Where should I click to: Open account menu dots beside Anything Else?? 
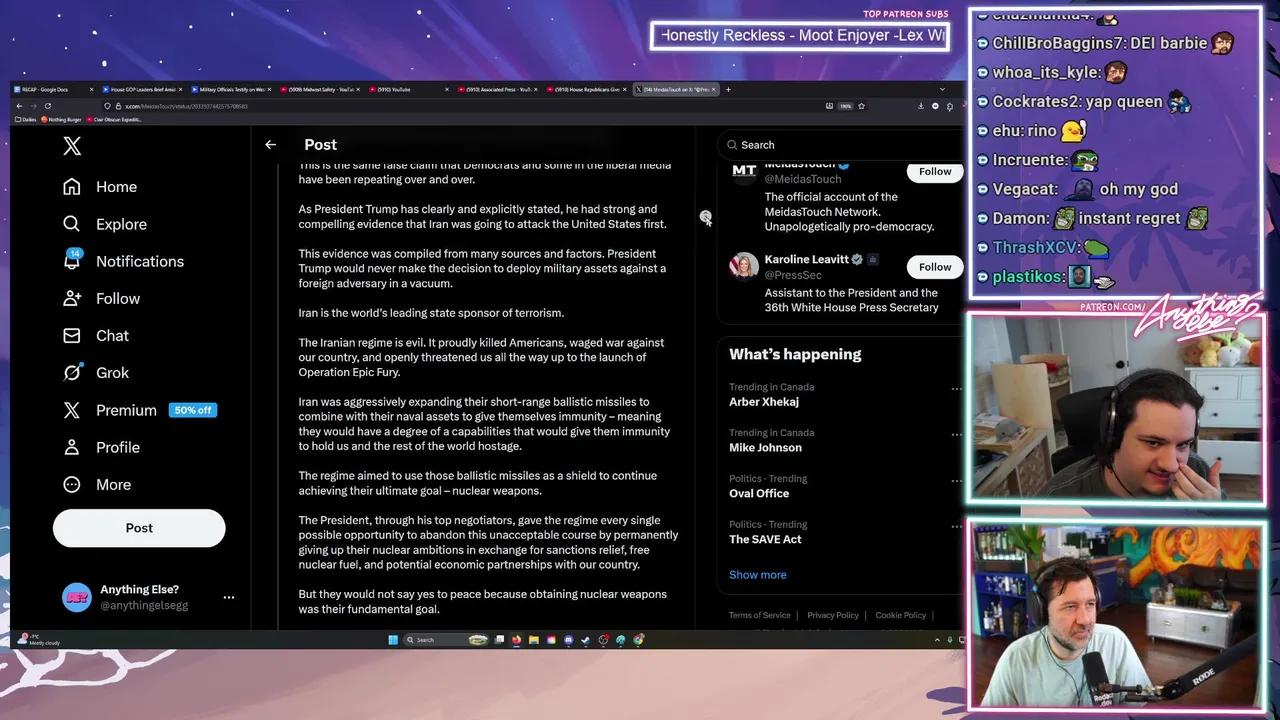coord(229,597)
